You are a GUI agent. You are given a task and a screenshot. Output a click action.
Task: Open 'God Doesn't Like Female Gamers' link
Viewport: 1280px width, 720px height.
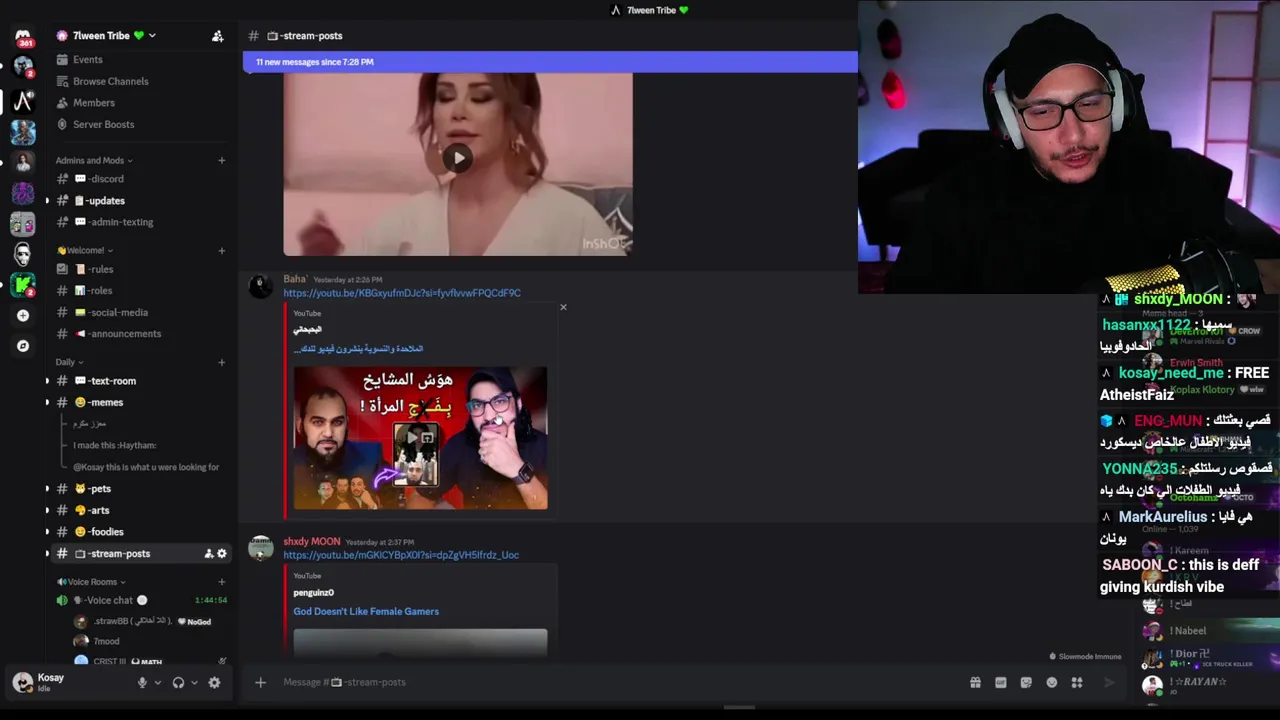coord(366,612)
